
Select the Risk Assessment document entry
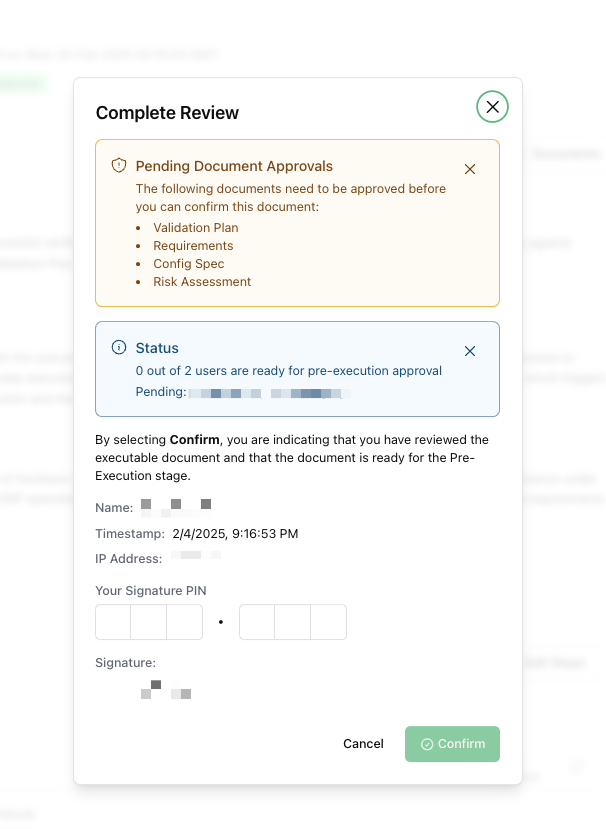click(202, 282)
